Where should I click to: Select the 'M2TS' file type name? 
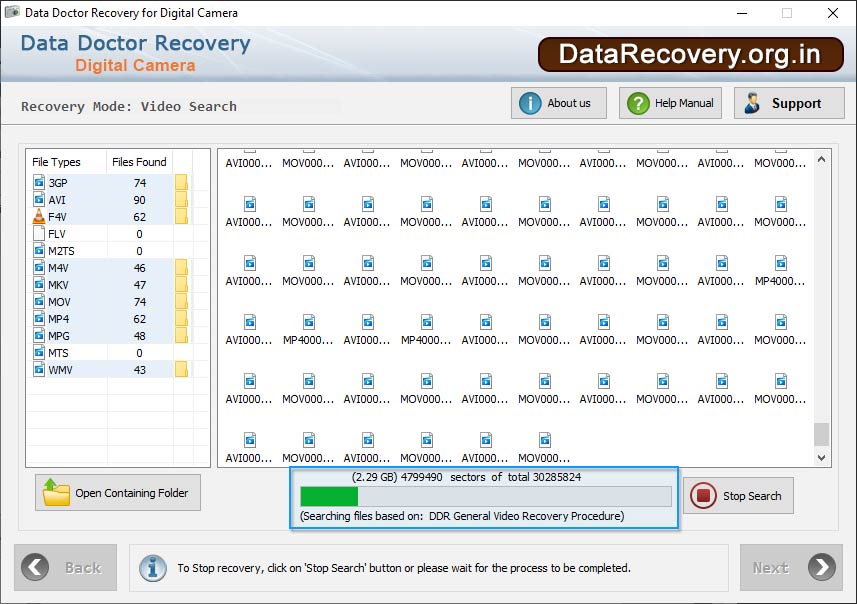[61, 251]
